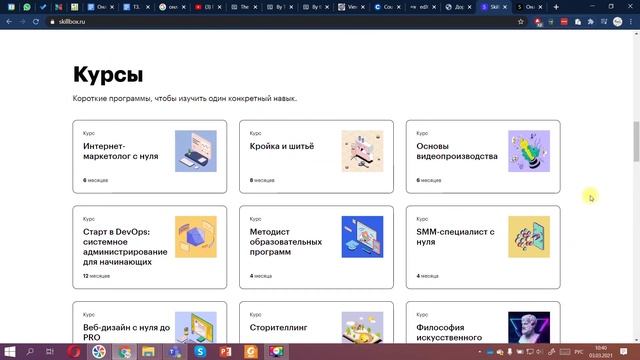Switch to the YouTube tab
The image size is (640, 360).
pos(208,7)
